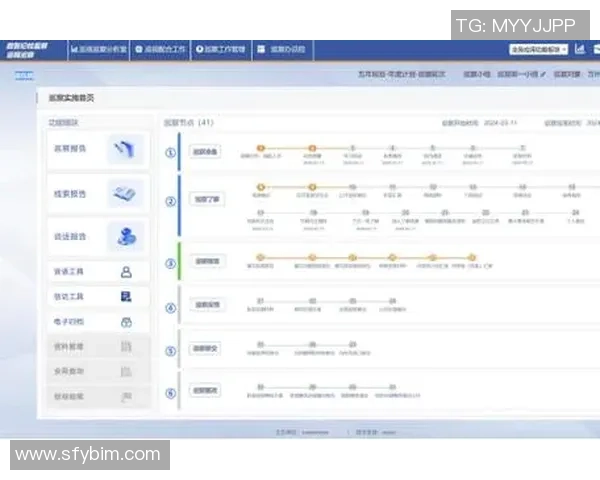Screen dimensions: 600x480
Task: Select circled stage number 3 beside green bar
Action: (170, 263)
